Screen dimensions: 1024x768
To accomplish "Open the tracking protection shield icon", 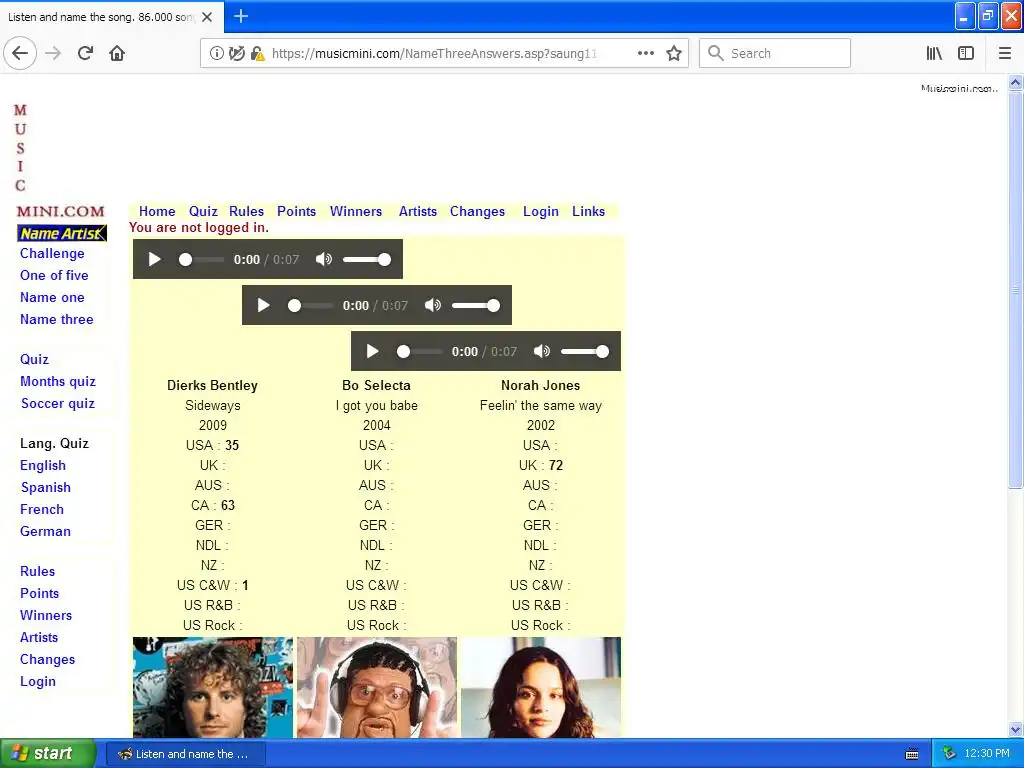I will coord(236,54).
